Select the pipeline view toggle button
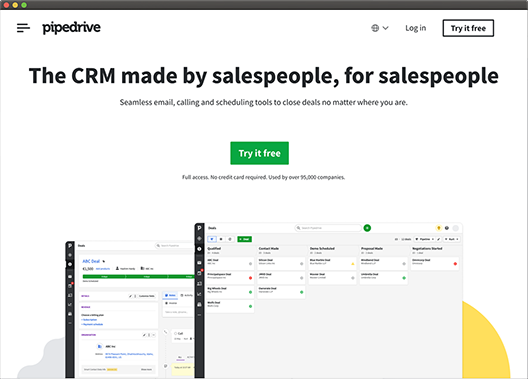The image size is (528, 379). click(212, 239)
